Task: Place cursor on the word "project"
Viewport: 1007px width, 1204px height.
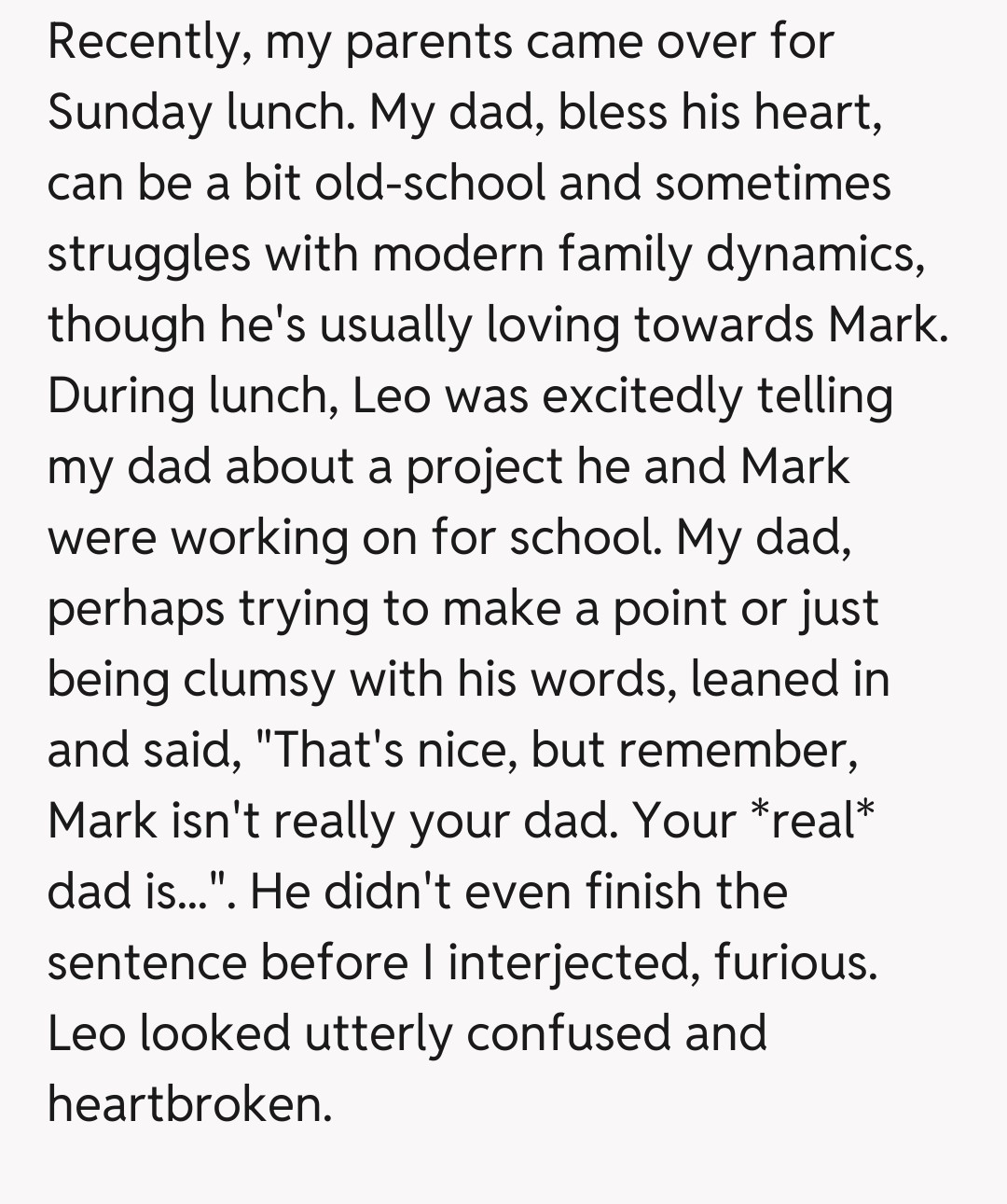Action: [484, 466]
